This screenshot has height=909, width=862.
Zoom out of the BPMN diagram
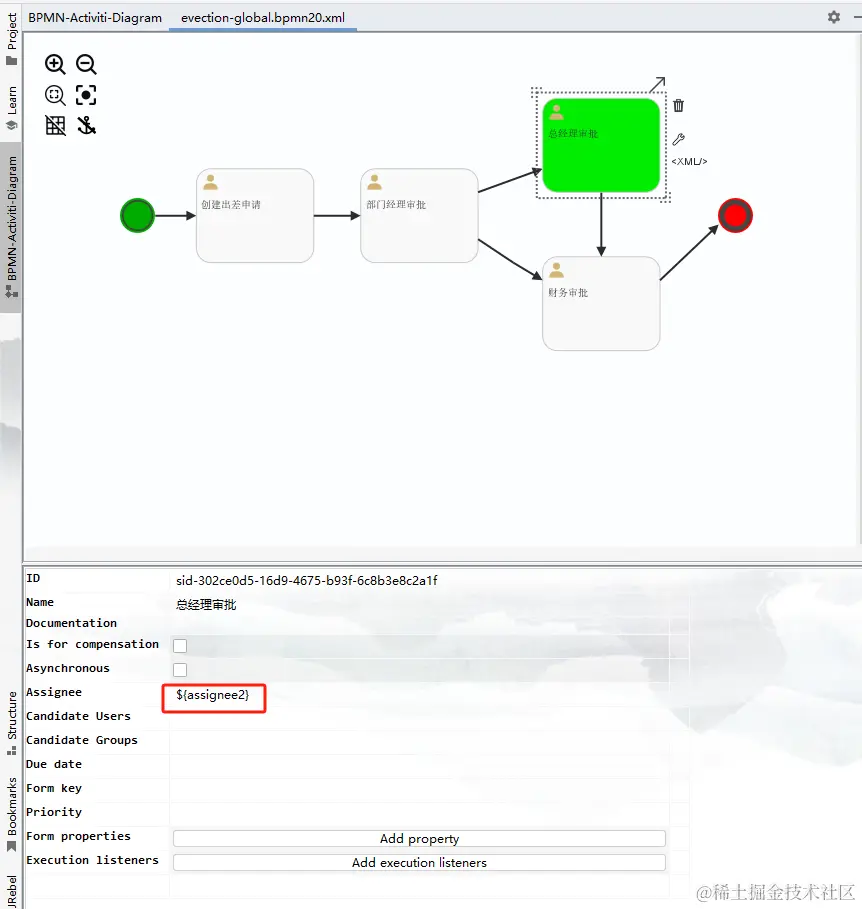click(x=86, y=64)
